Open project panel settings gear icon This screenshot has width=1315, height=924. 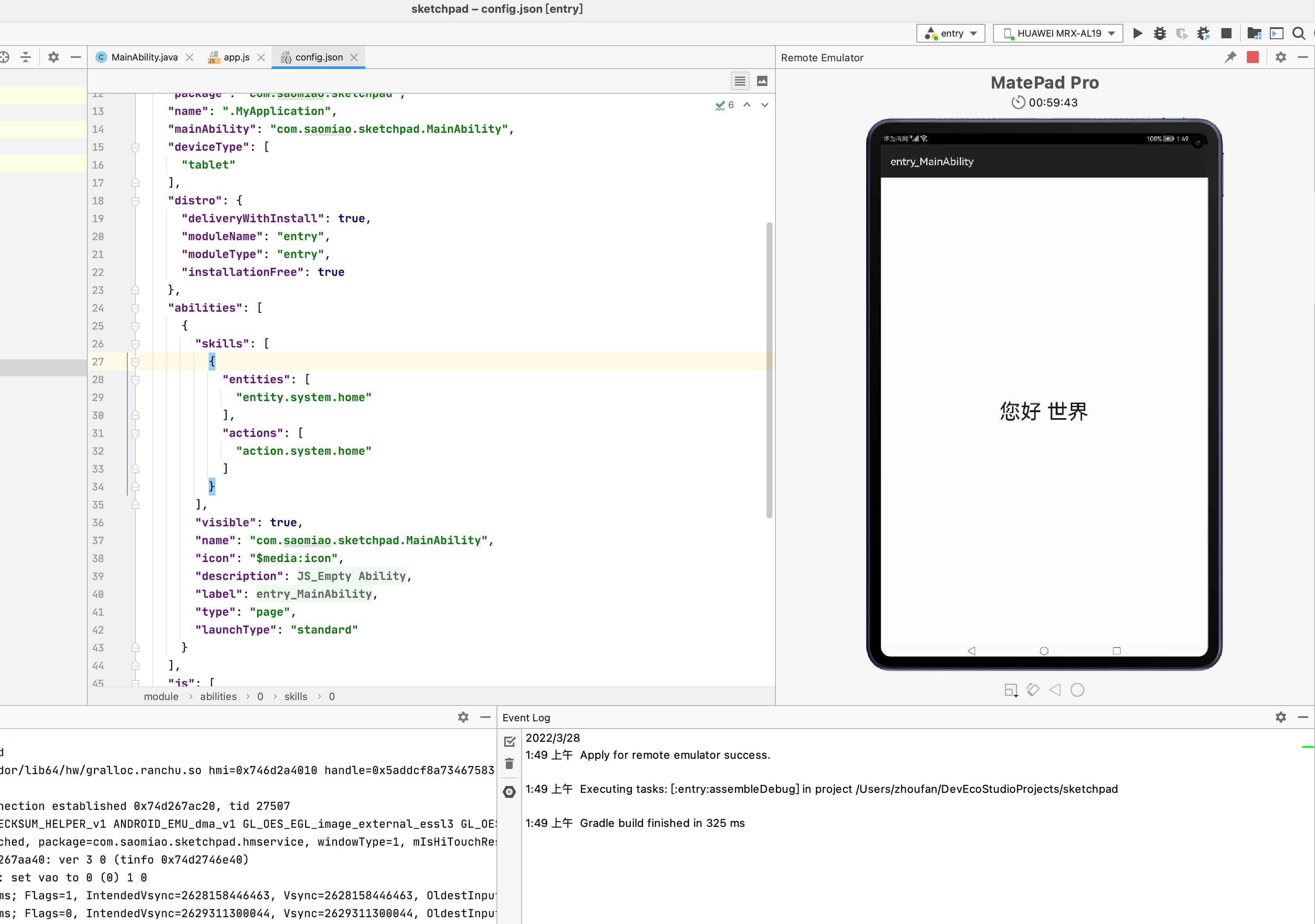point(53,57)
